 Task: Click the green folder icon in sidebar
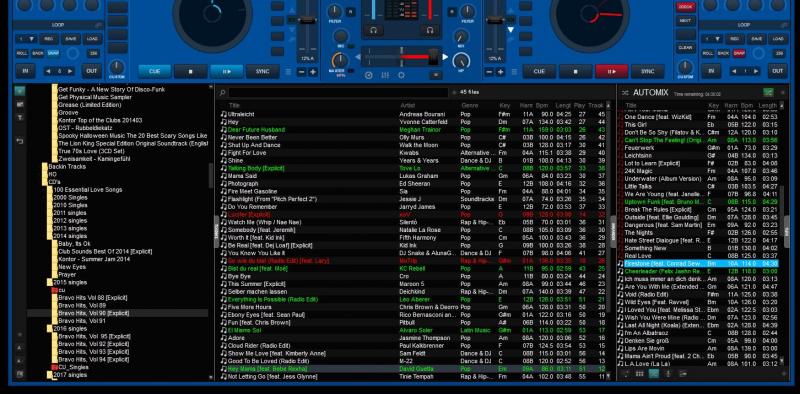[19, 91]
